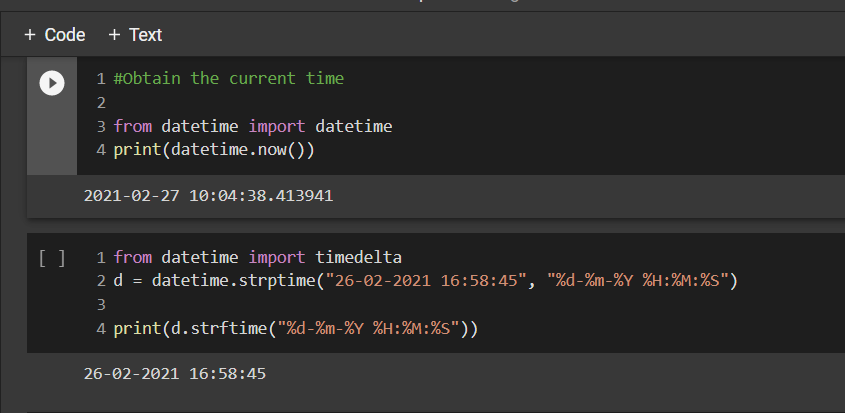This screenshot has width=845, height=413.
Task: Click the "26-02-2021 16:58:45" string literal
Action: point(428,281)
